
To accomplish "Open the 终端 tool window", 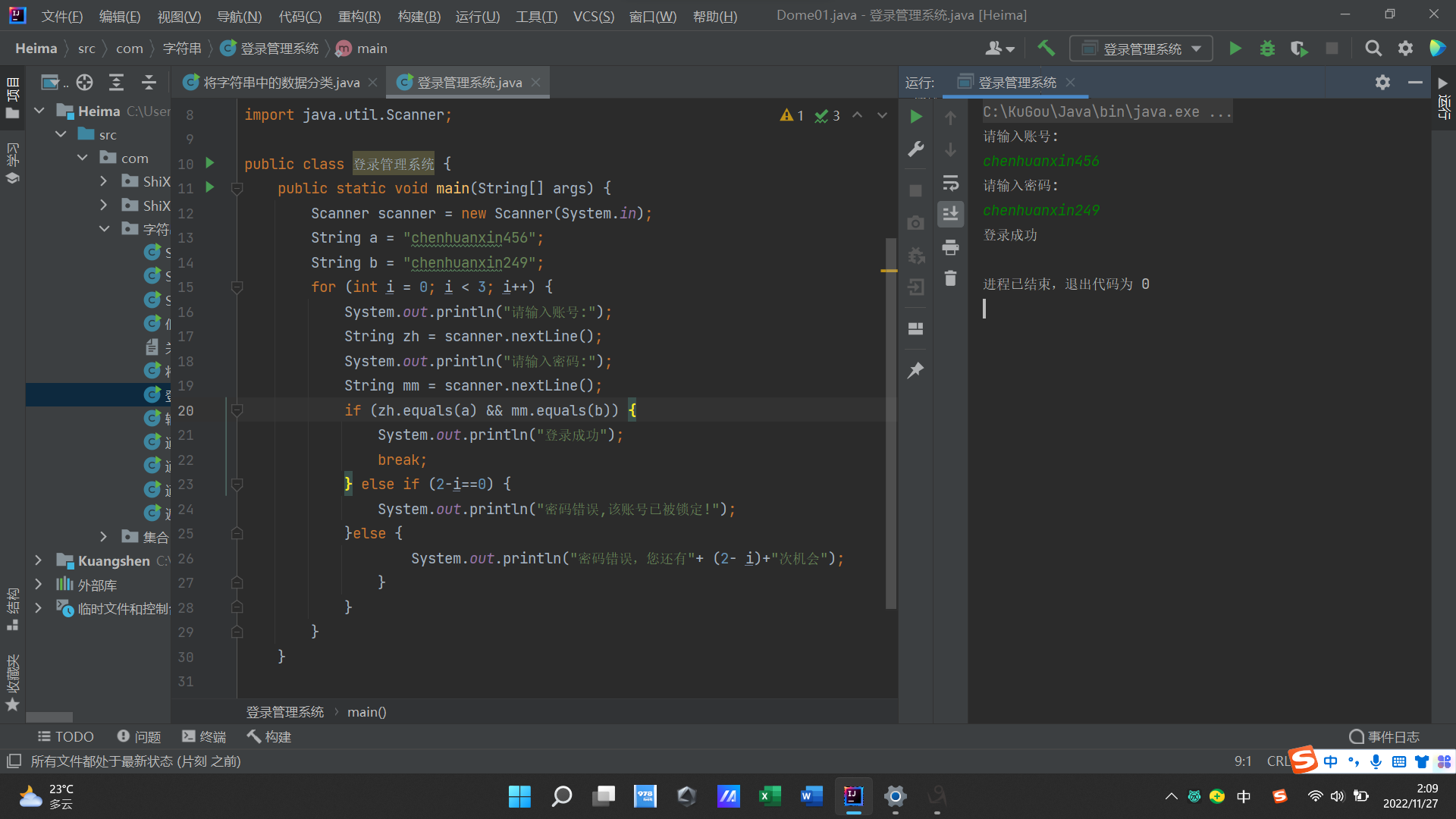I will point(204,736).
